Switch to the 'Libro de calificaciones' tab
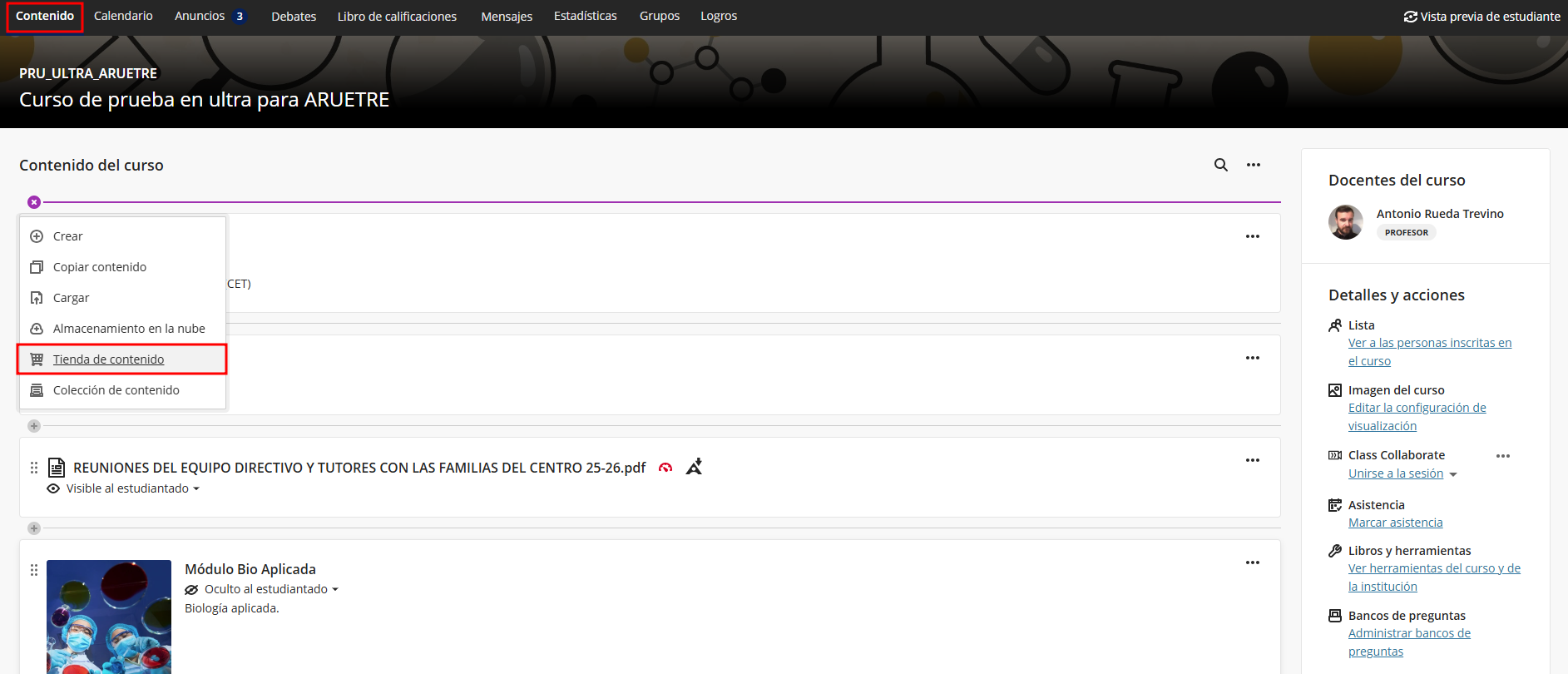Image resolution: width=1568 pixels, height=674 pixels. click(x=397, y=17)
